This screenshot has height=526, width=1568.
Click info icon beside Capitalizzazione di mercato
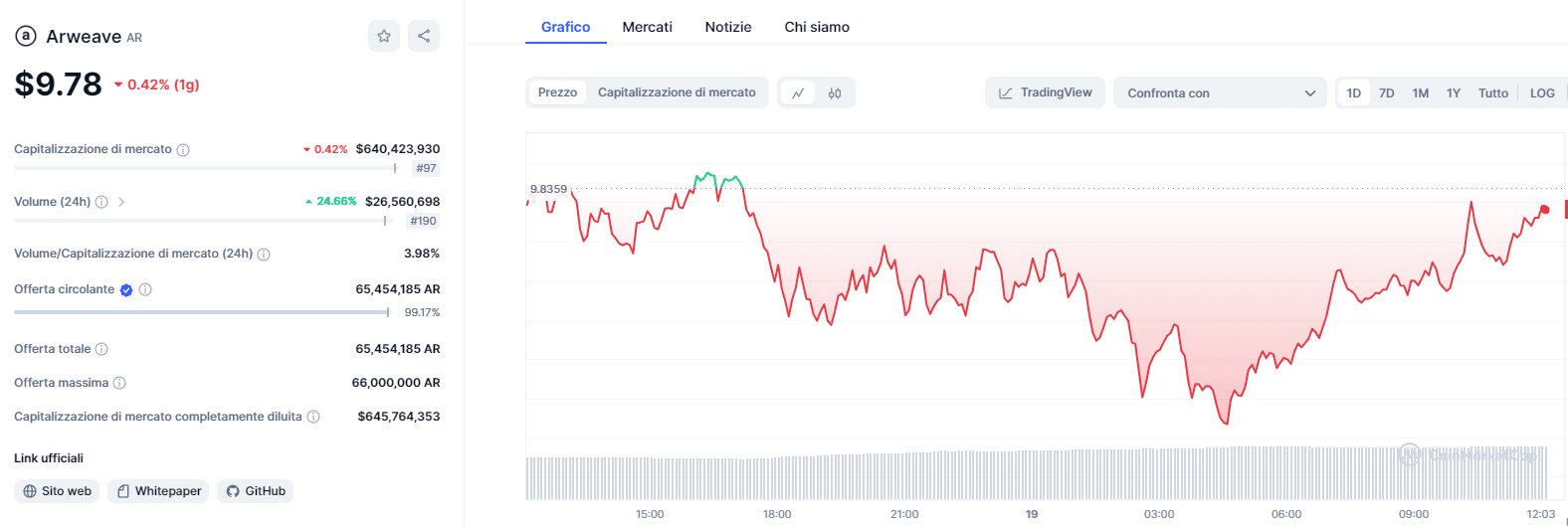point(183,150)
